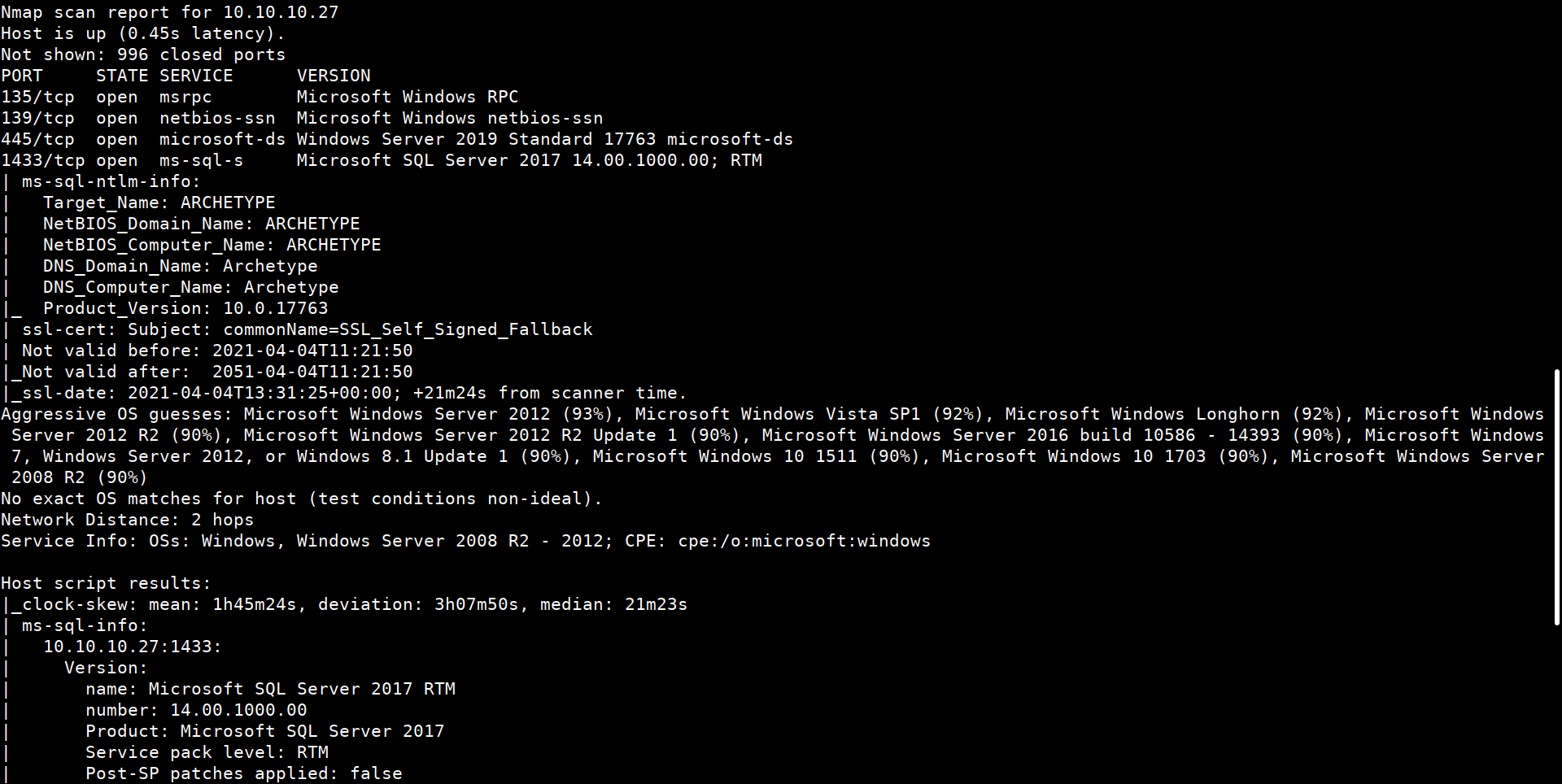Click the vertical scrollbar thumb on the right
1562x784 pixels.
[1556, 496]
